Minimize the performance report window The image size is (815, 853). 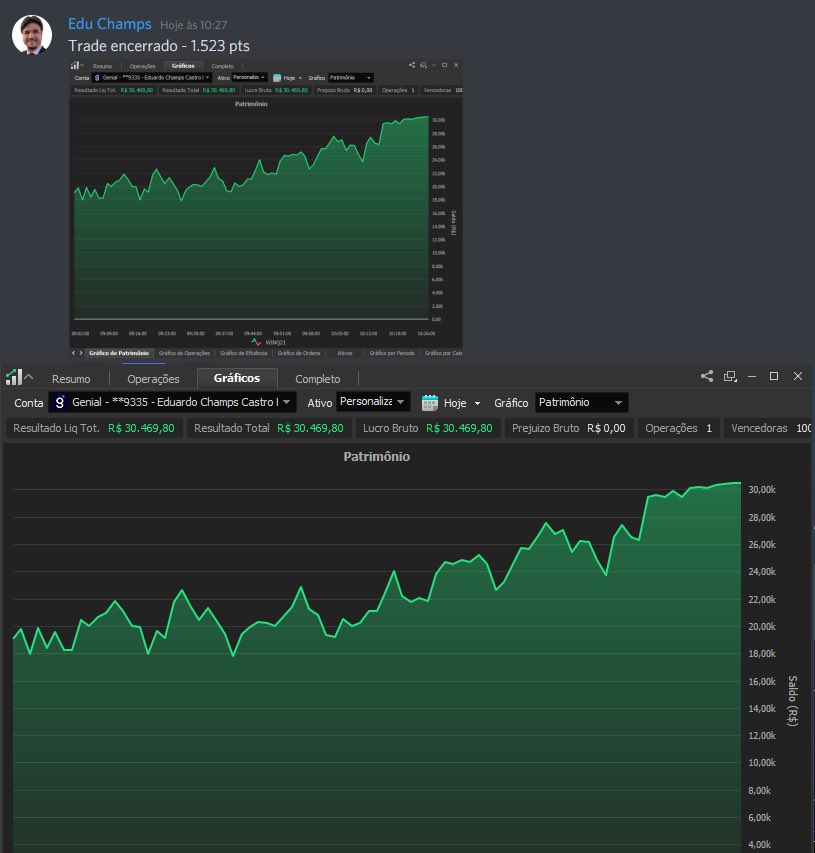752,376
